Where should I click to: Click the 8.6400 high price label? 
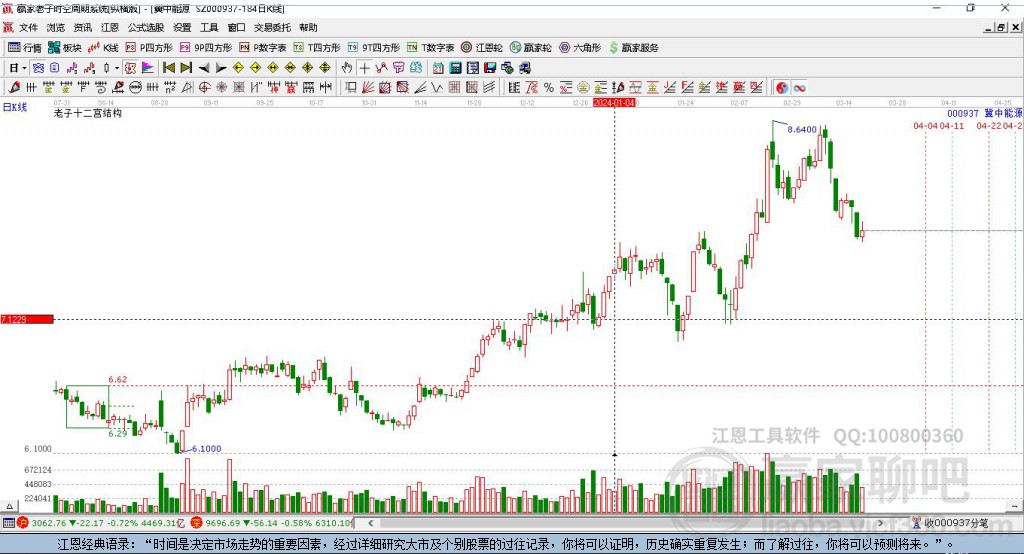click(x=802, y=129)
